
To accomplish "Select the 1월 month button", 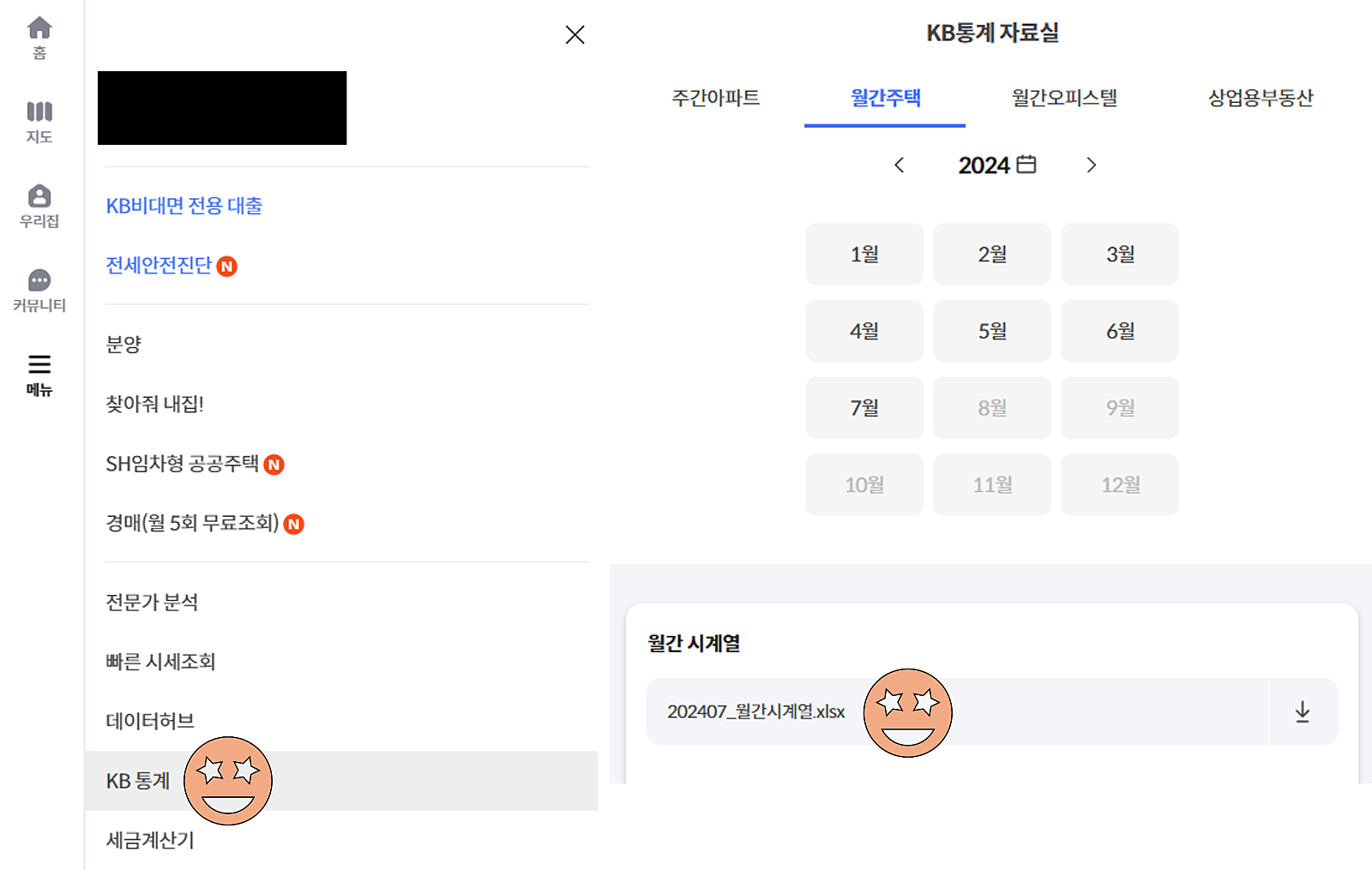I will pyautogui.click(x=864, y=254).
